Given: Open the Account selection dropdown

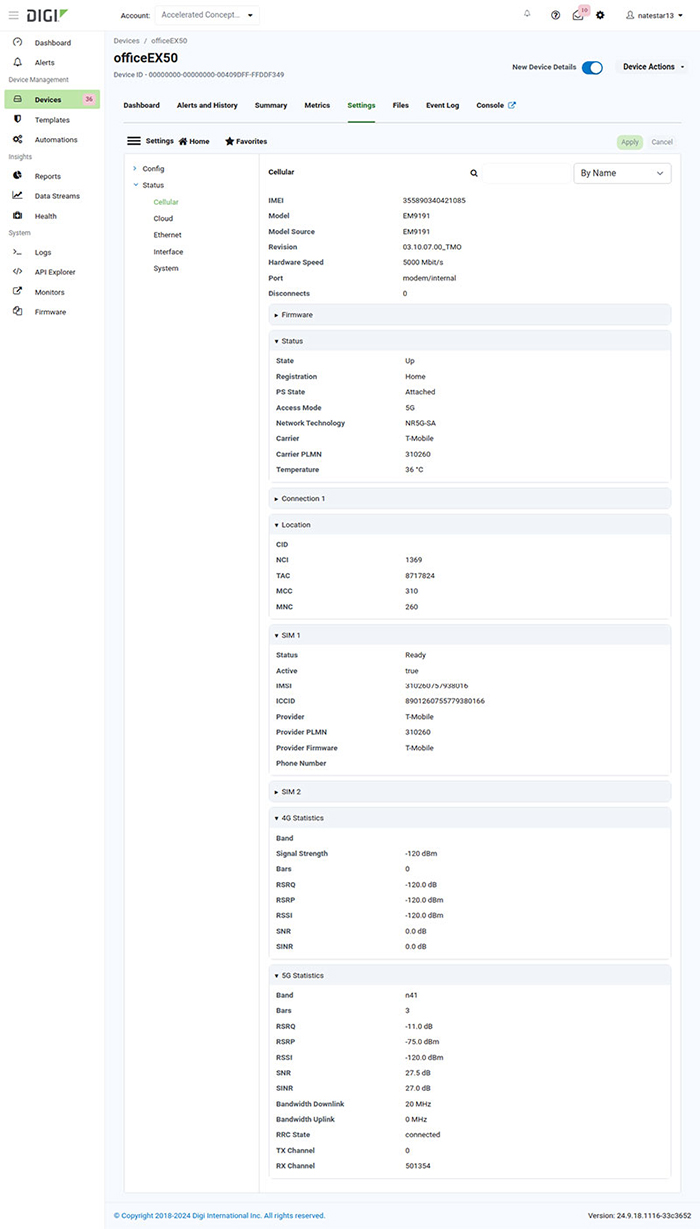Looking at the screenshot, I should (207, 15).
